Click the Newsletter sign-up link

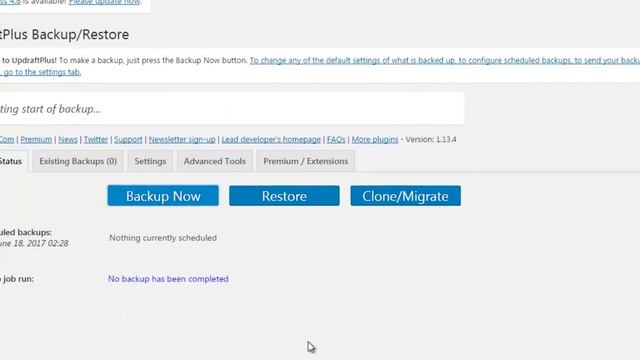[182, 140]
